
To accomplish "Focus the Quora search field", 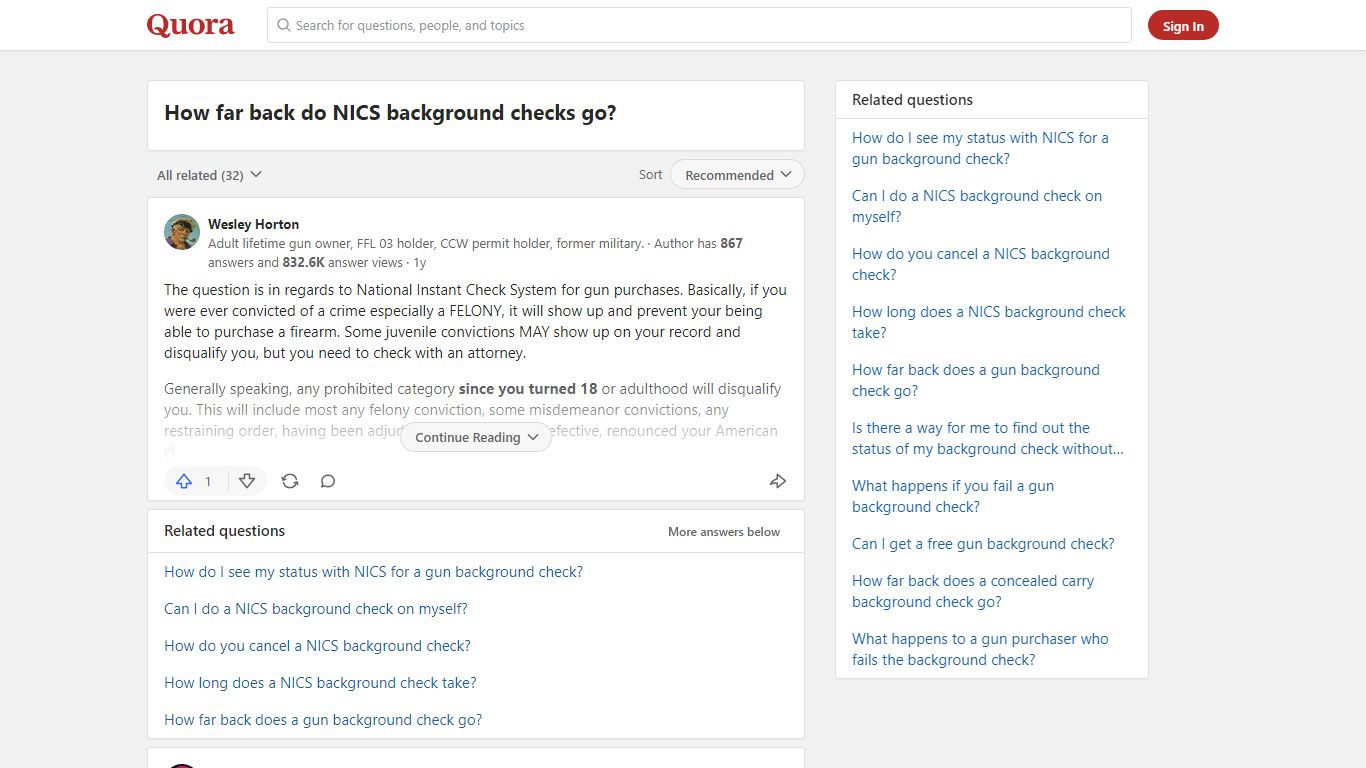I will point(699,25).
